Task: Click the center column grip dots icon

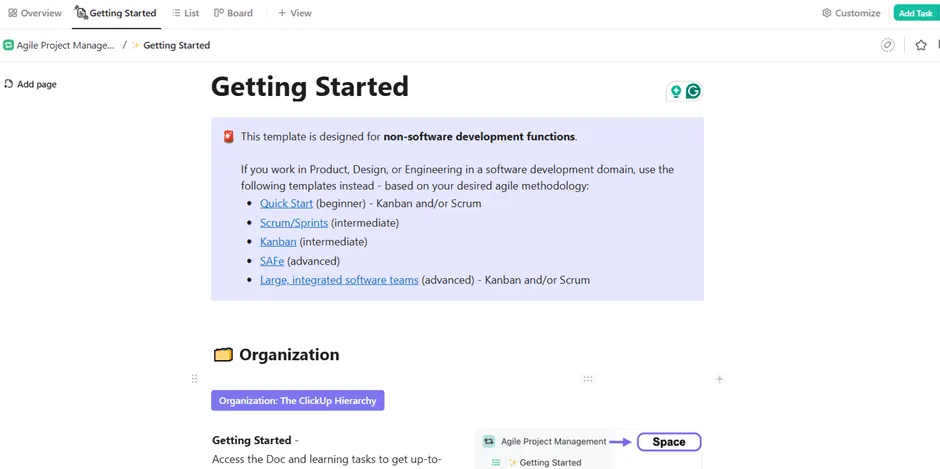Action: 588,378
